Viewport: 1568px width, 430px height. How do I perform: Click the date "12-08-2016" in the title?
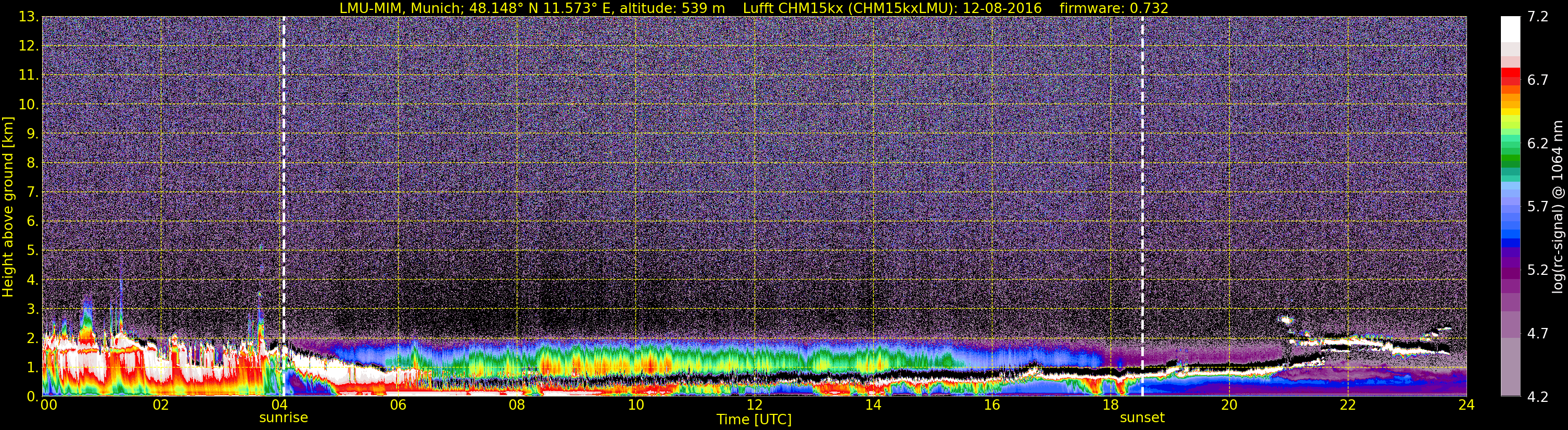[x=1002, y=8]
